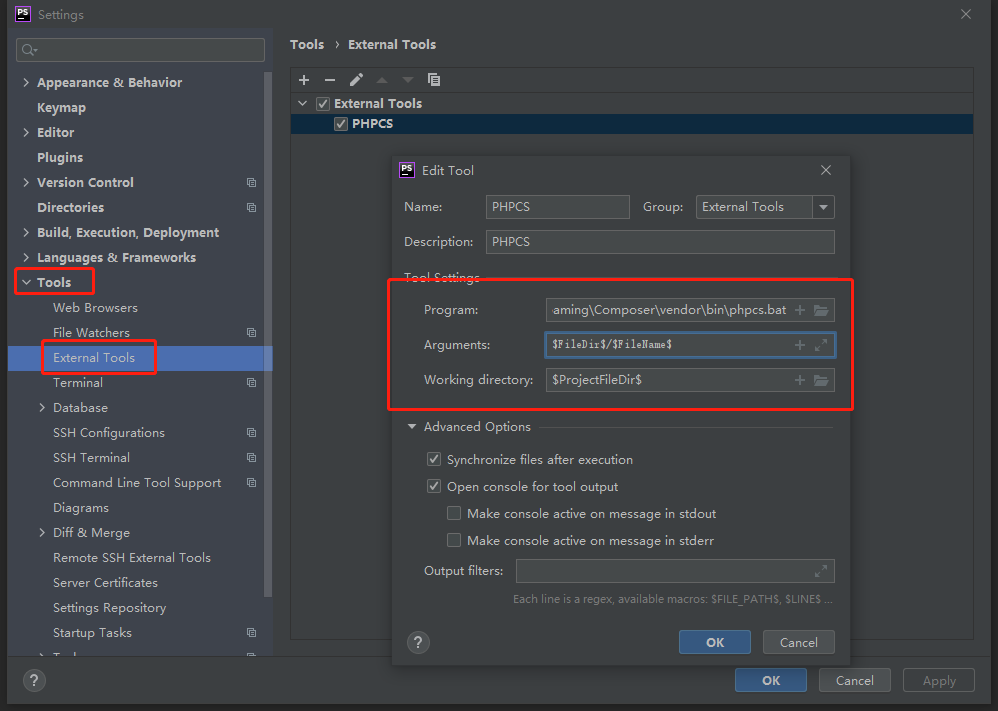Collapse External Tools group in list

pyautogui.click(x=303, y=103)
